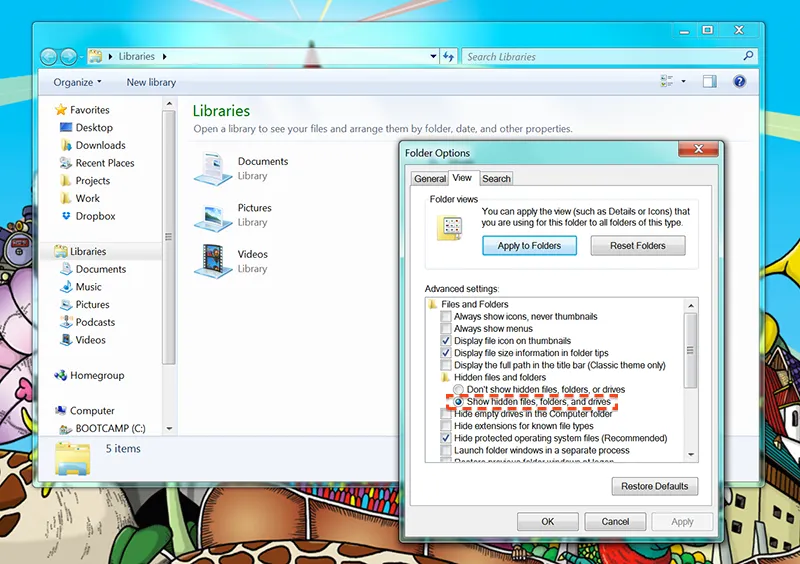This screenshot has height=564, width=800.
Task: Click the magnifier icon in Search Libraries
Action: tap(748, 56)
